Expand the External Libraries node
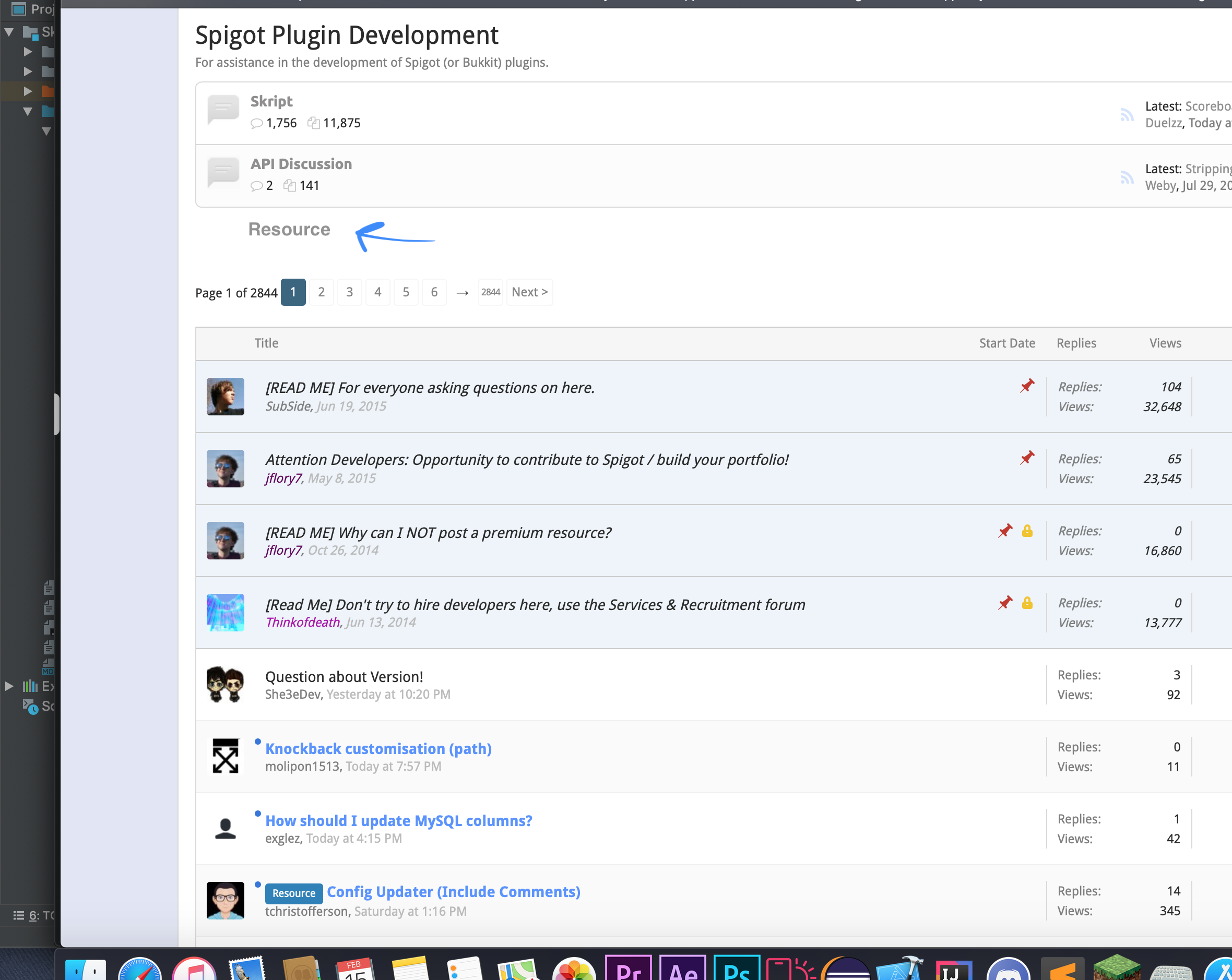 click(8, 686)
